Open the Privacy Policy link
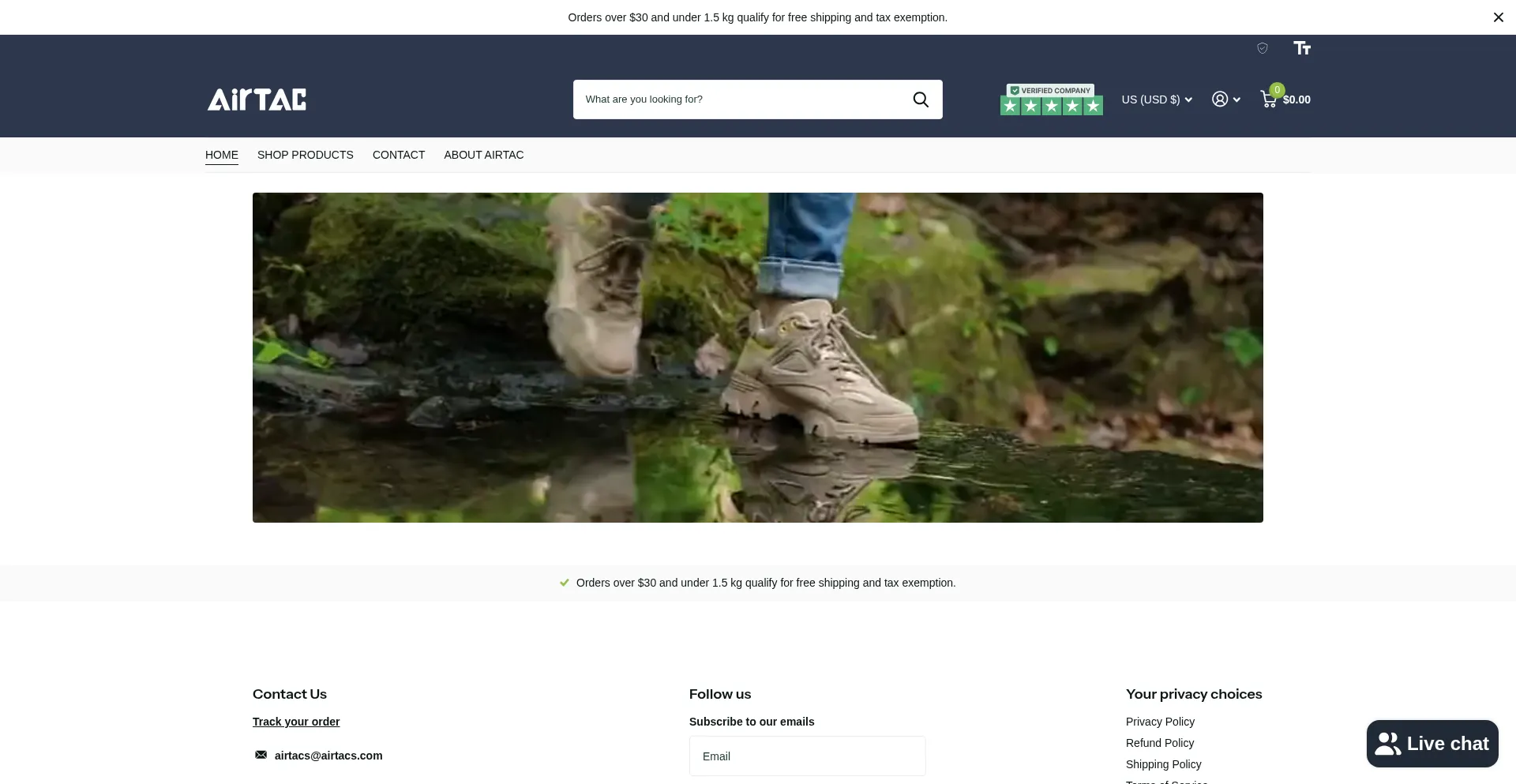 1160,722
